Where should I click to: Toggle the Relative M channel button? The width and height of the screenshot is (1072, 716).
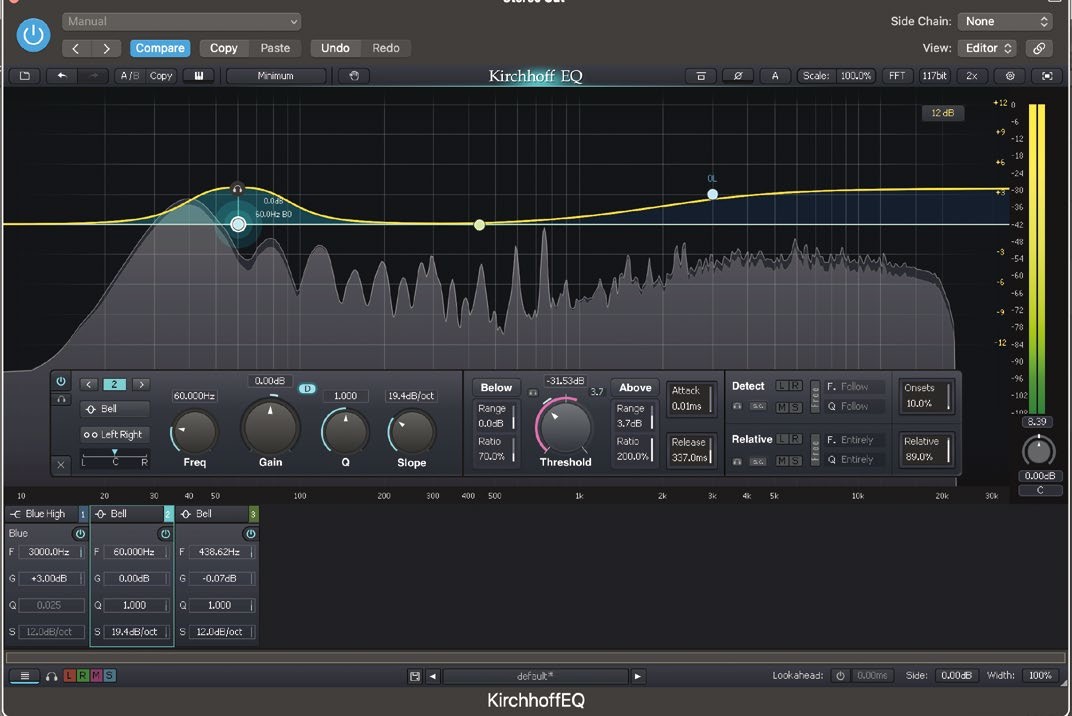781,461
